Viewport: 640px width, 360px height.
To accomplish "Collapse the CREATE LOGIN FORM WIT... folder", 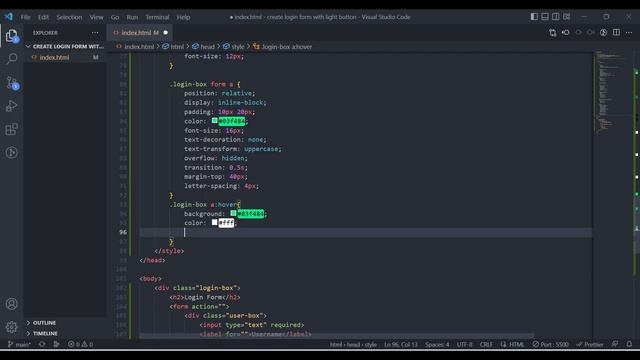I will coord(65,47).
